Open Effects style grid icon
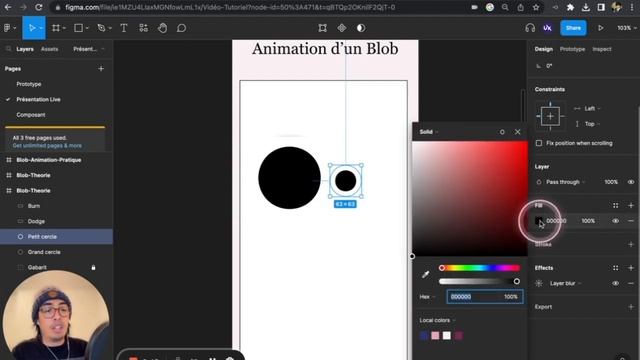640x360 pixels. click(616, 268)
